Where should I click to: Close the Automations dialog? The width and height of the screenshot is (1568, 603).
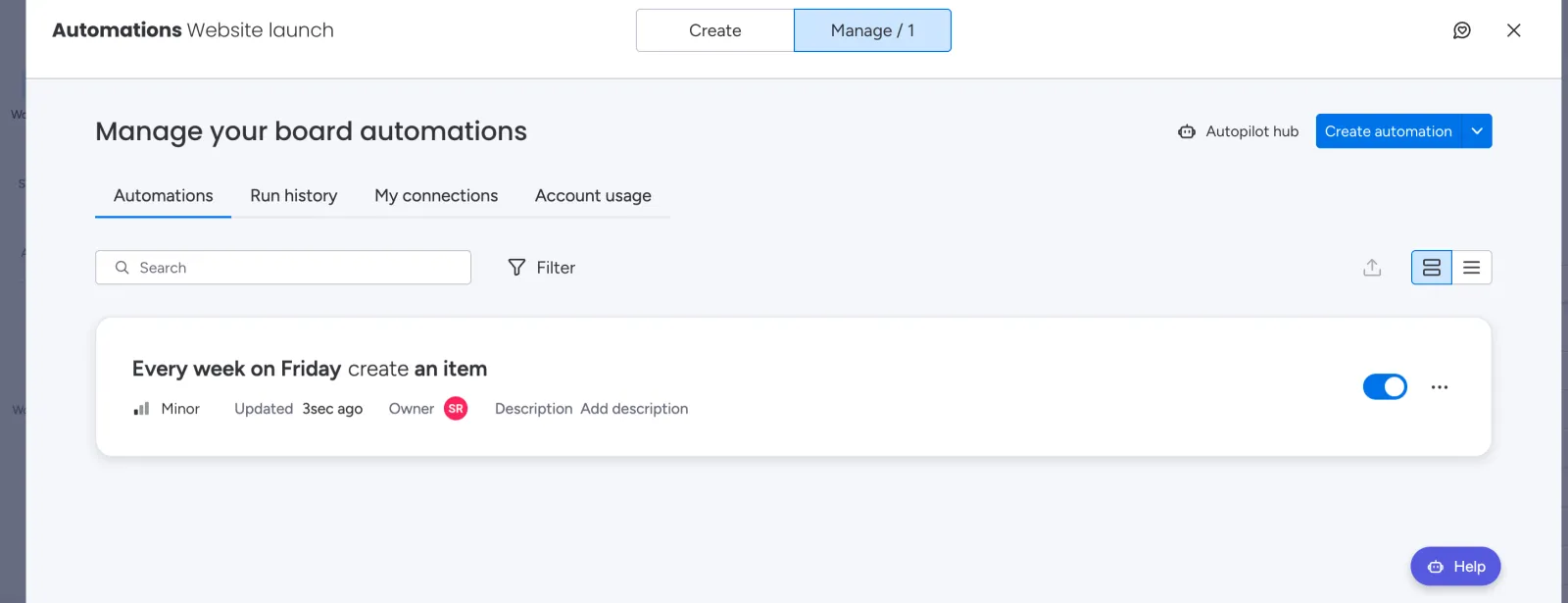click(x=1513, y=30)
